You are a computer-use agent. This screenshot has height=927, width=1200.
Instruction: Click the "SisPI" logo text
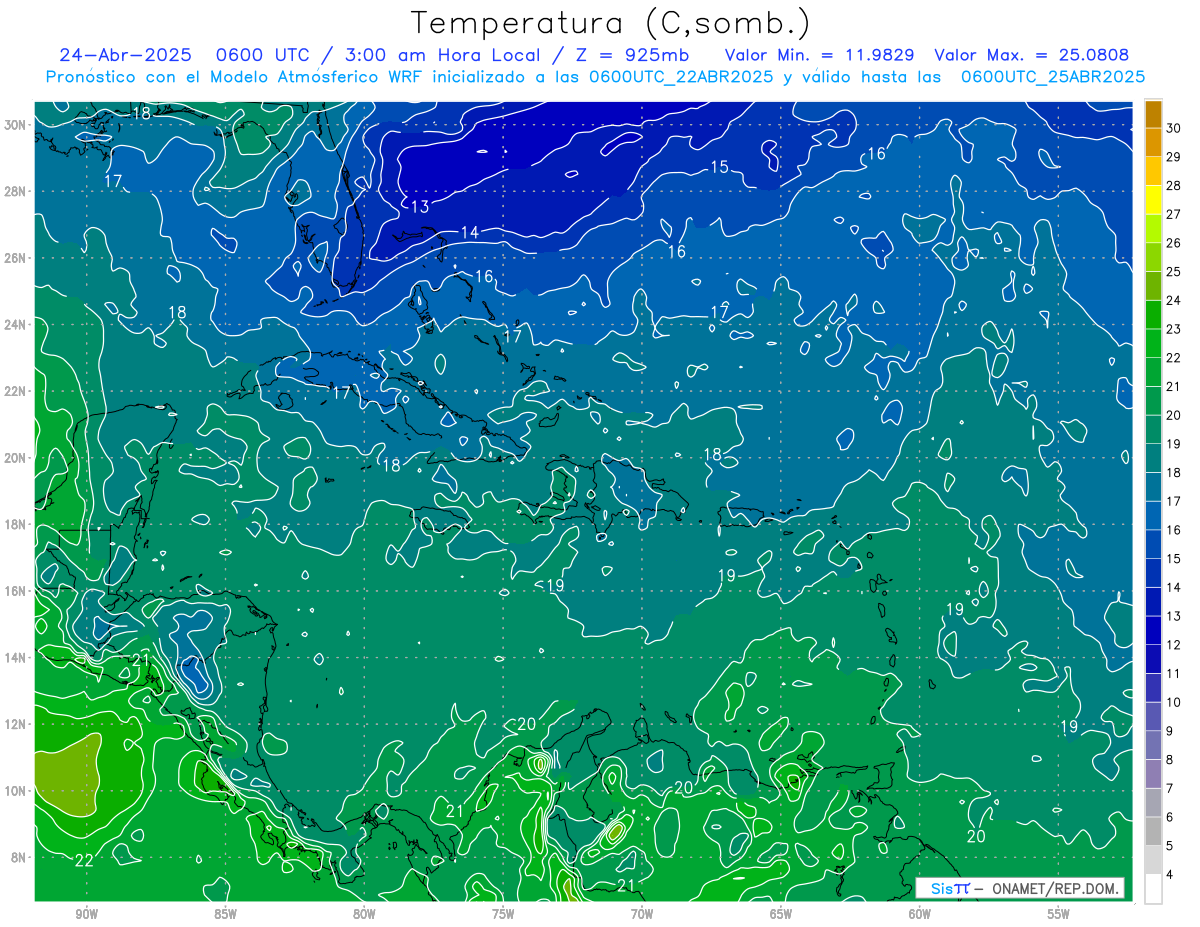950,888
